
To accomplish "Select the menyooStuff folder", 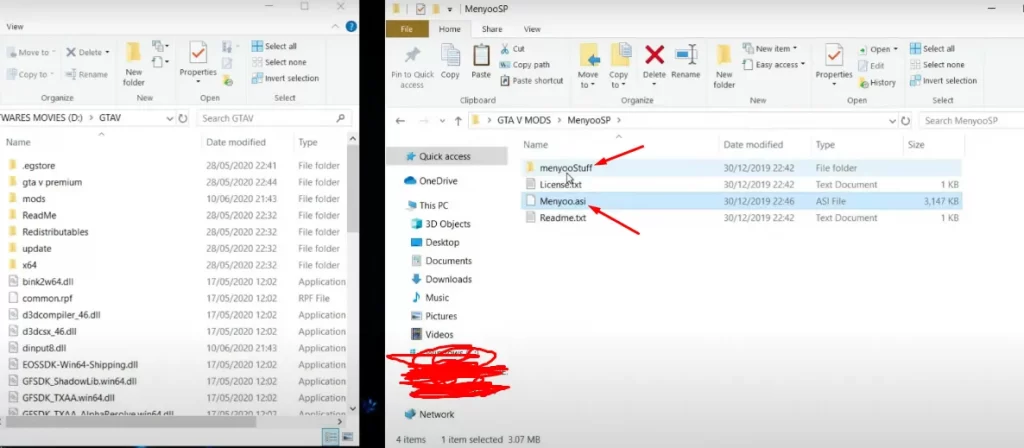I will tap(565, 168).
